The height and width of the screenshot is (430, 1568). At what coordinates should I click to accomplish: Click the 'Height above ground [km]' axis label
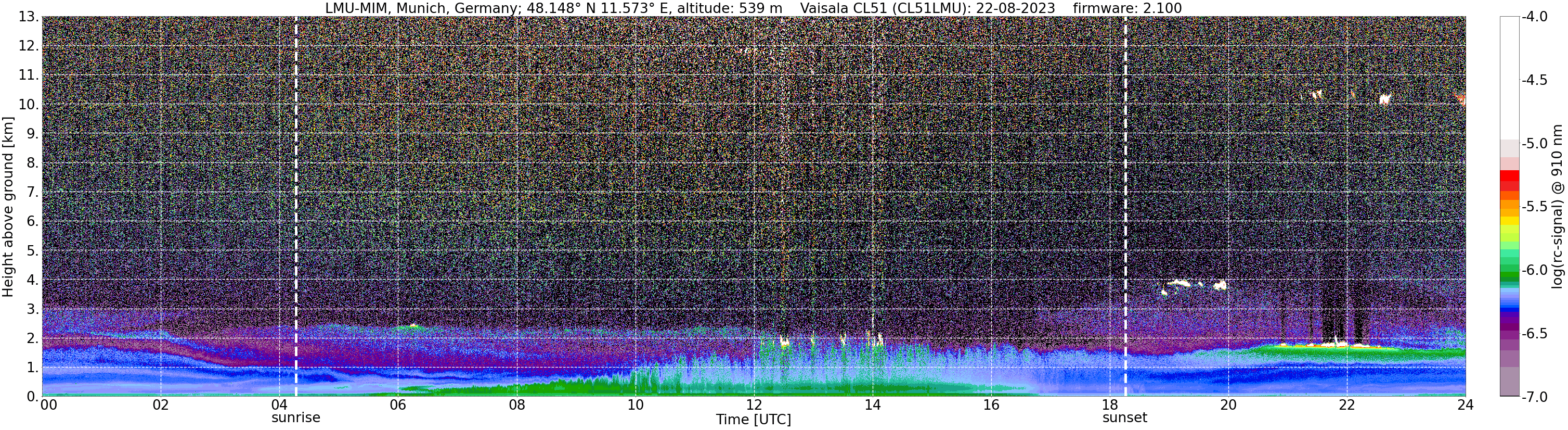8,207
